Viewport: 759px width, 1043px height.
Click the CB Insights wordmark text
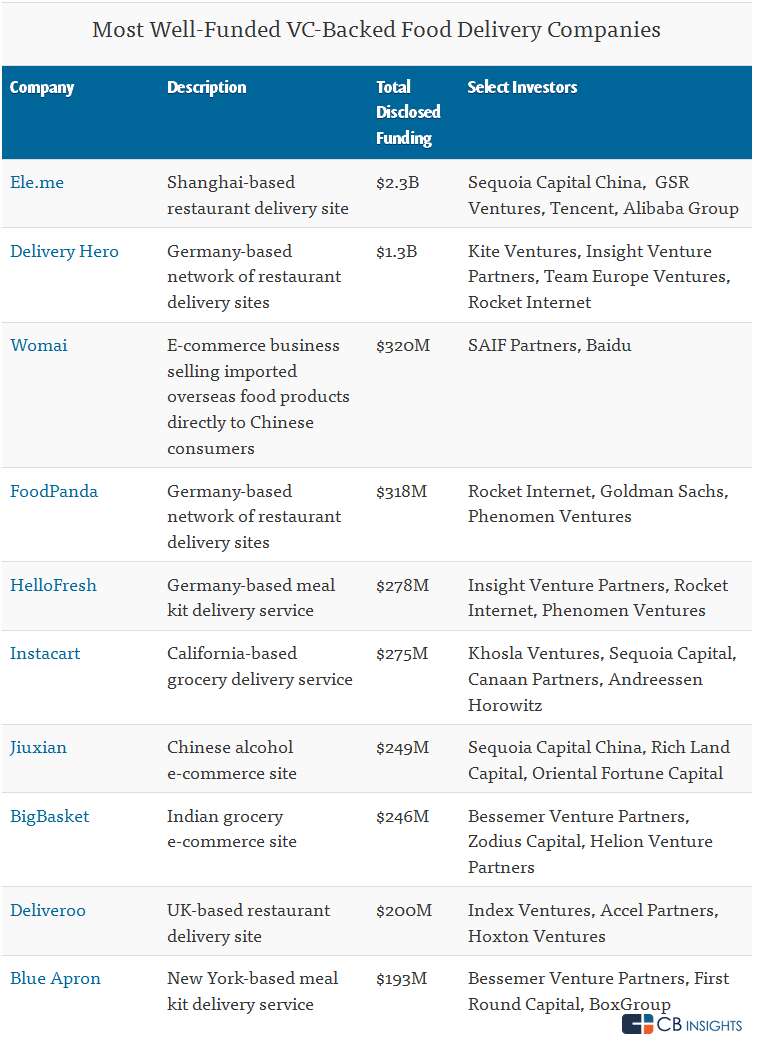pos(699,1025)
